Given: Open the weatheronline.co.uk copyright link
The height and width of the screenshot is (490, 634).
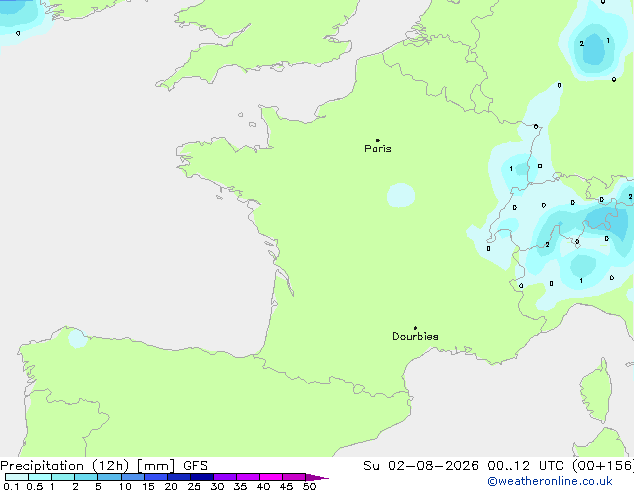Looking at the screenshot, I should pyautogui.click(x=550, y=481).
